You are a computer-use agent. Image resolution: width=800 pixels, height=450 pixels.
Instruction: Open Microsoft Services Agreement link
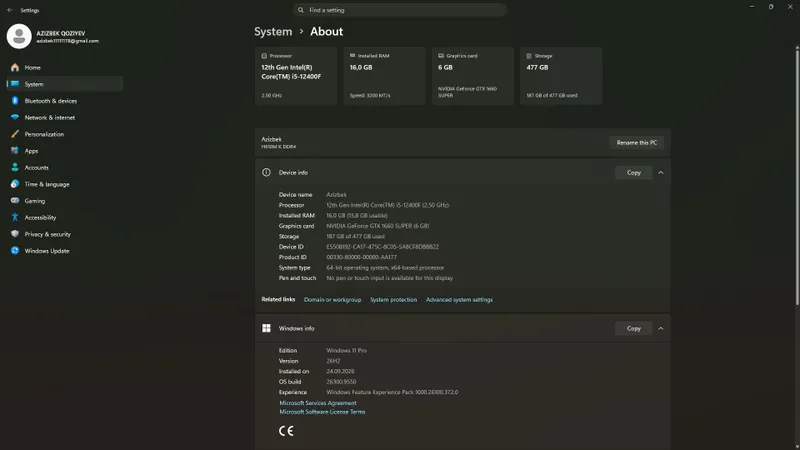[318, 403]
